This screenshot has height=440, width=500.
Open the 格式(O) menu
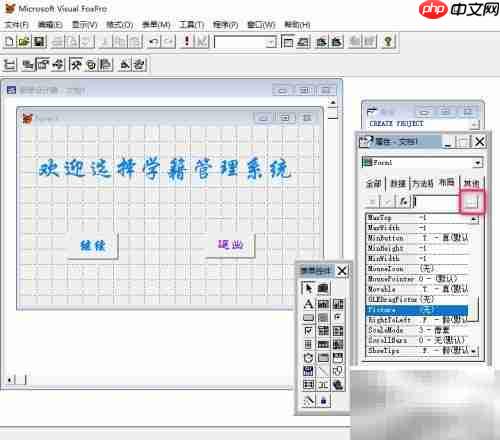119,25
